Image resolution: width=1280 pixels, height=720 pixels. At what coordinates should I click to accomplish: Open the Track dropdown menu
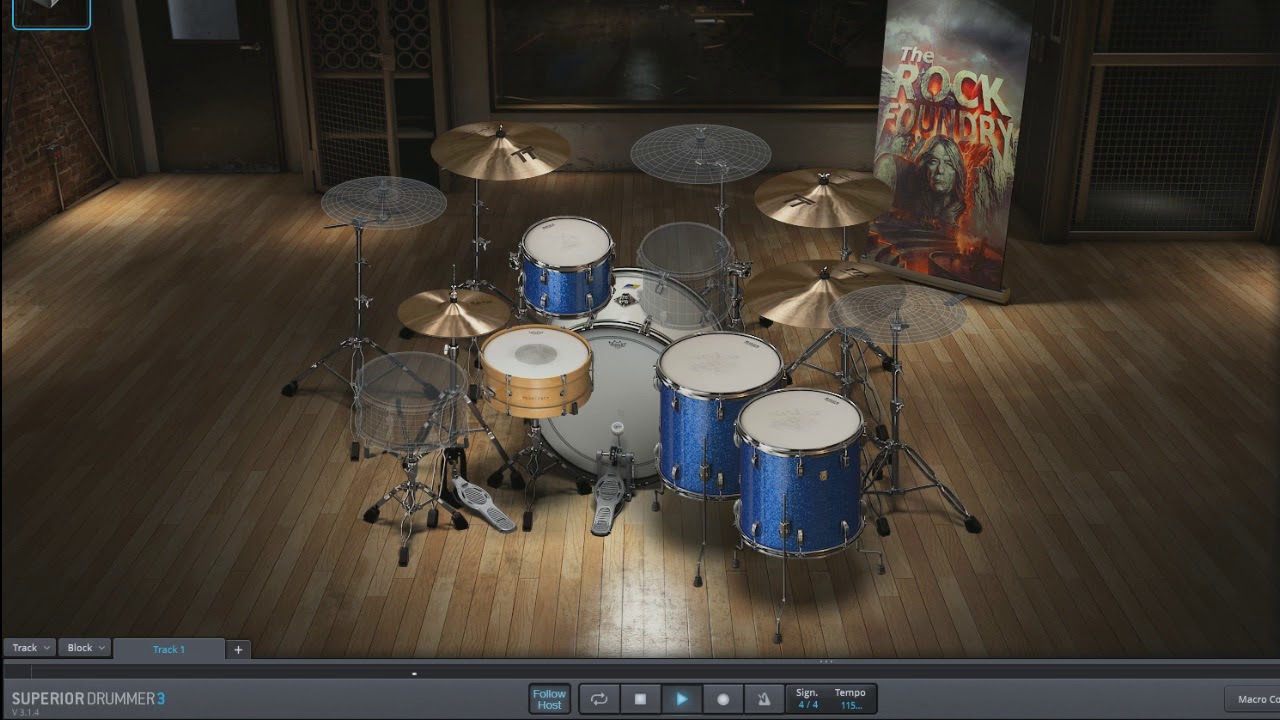29,648
